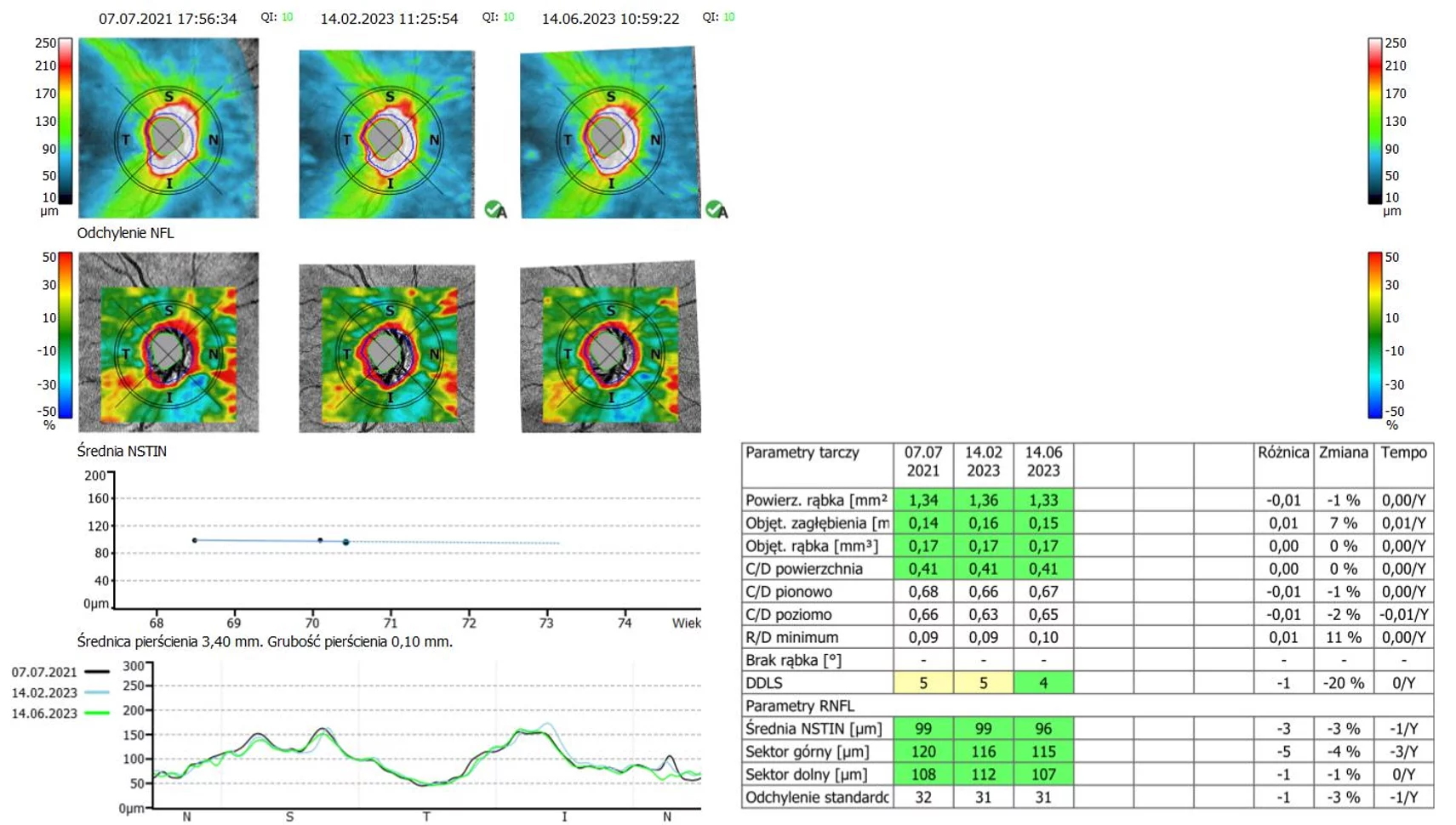This screenshot has width=1456, height=825.
Task: Click the right thickness color scale bar in µm
Action: (1375, 121)
